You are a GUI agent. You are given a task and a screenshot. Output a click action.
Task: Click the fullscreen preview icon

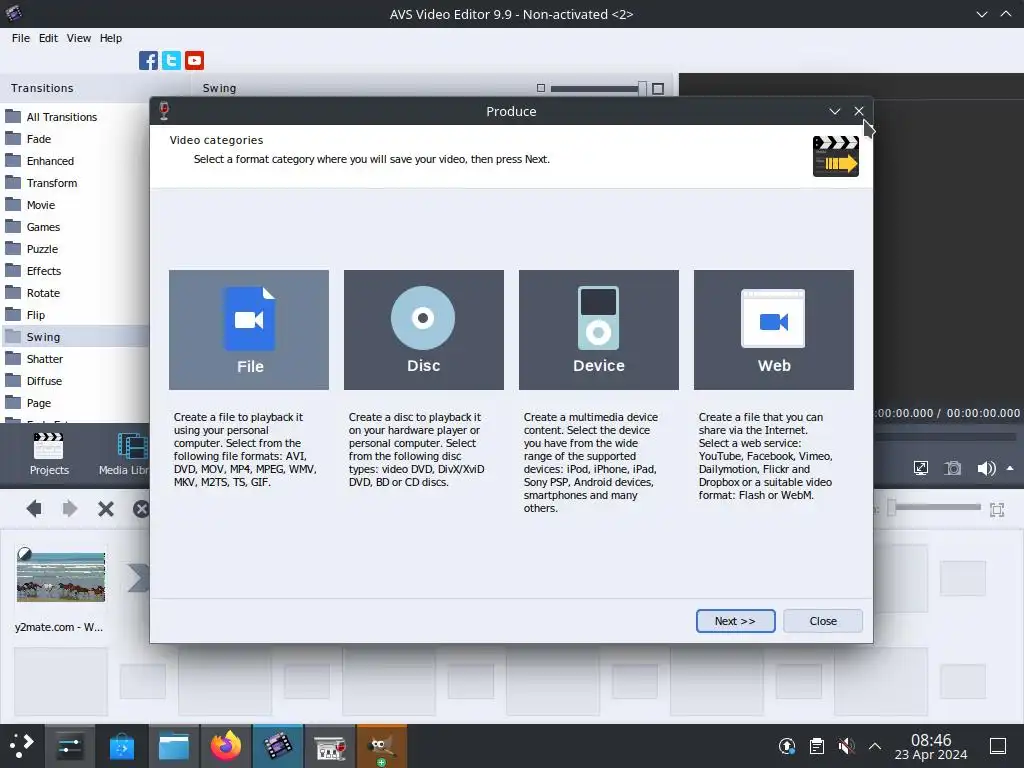click(x=921, y=468)
